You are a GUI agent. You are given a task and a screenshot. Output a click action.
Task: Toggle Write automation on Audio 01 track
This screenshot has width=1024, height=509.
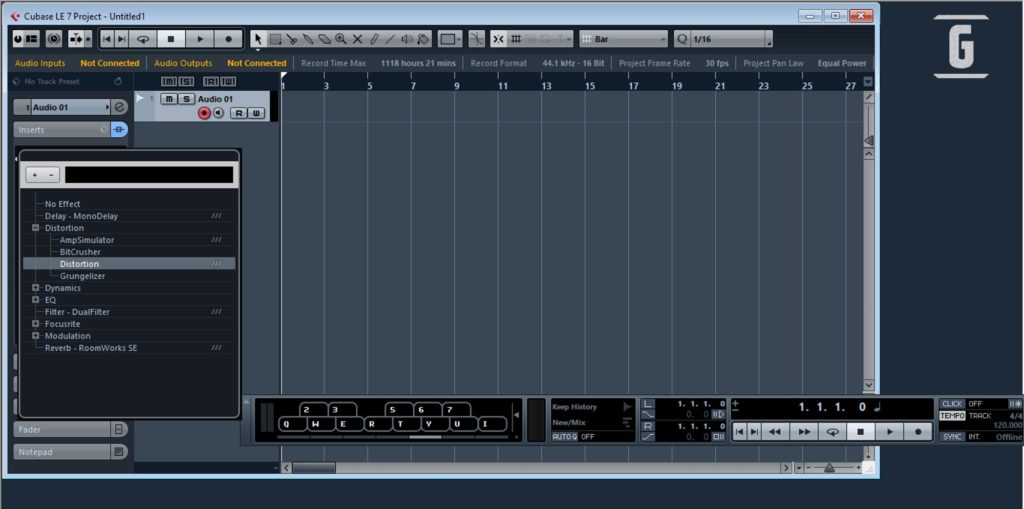point(256,113)
